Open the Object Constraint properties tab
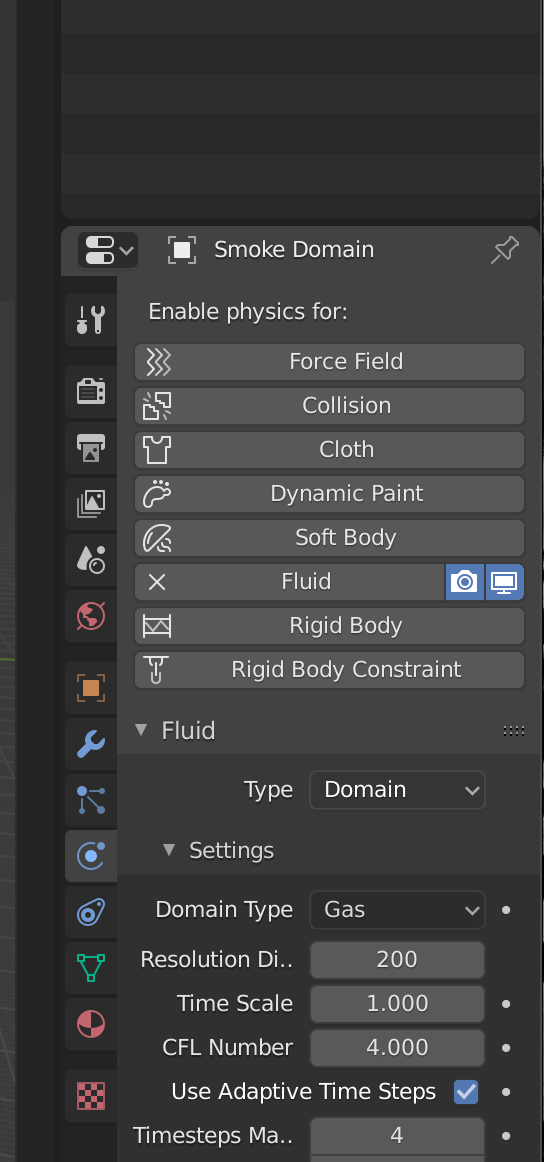Screen dimensions: 544x1162 tap(91, 912)
